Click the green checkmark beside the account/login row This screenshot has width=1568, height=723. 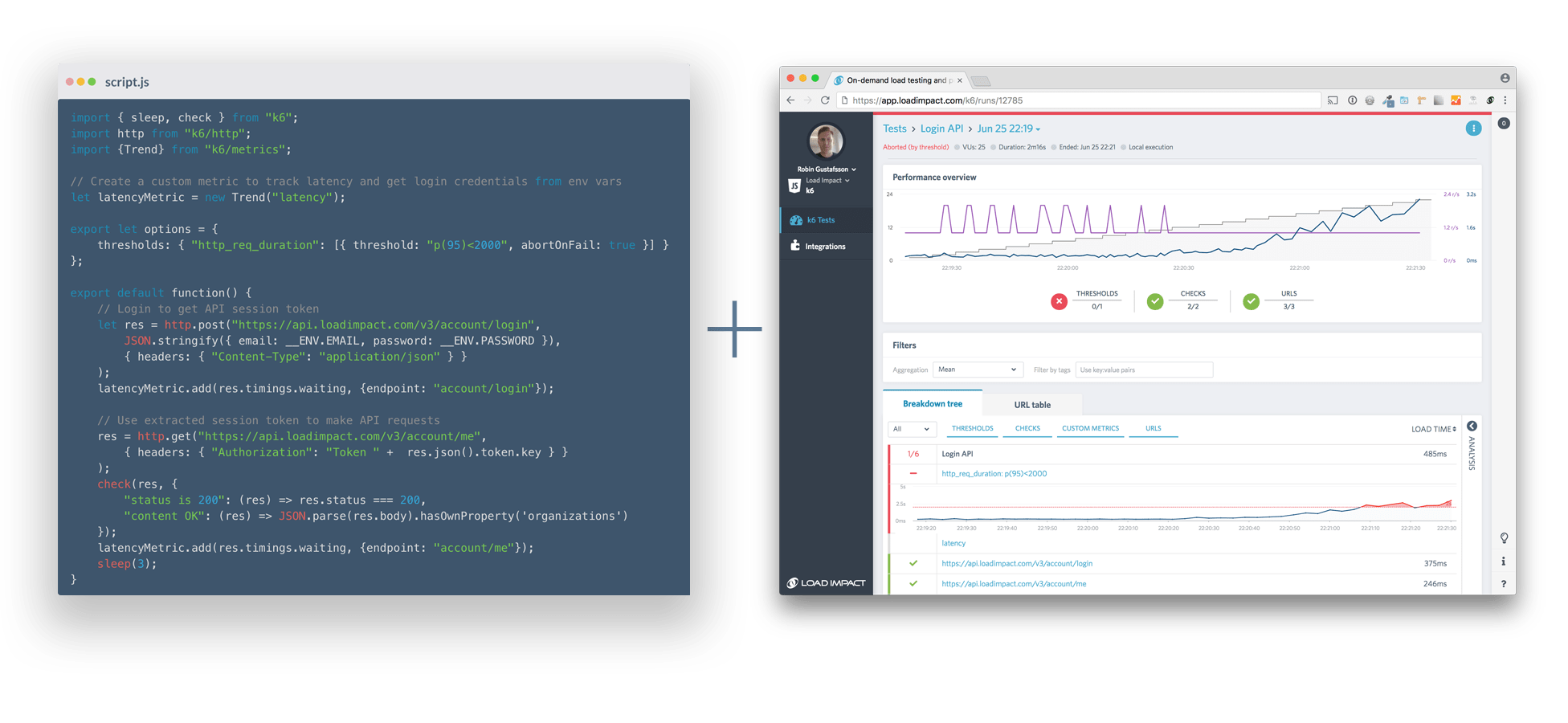coord(913,563)
